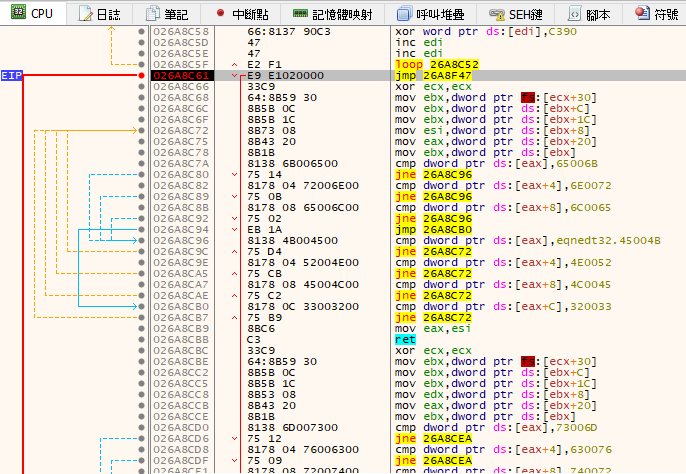Toggle breakpoint bullet at 026A8C66
The width and height of the screenshot is (686, 474).
141,86
